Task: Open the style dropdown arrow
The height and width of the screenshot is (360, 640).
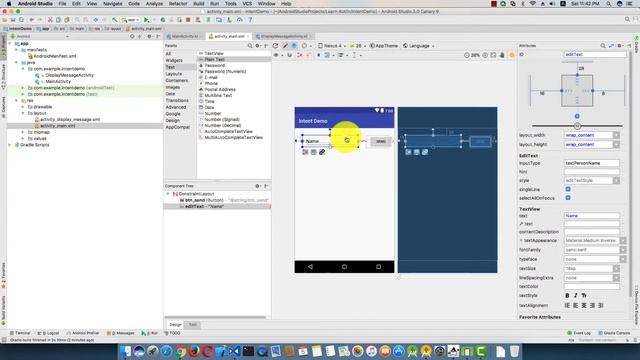Action: tap(616, 180)
